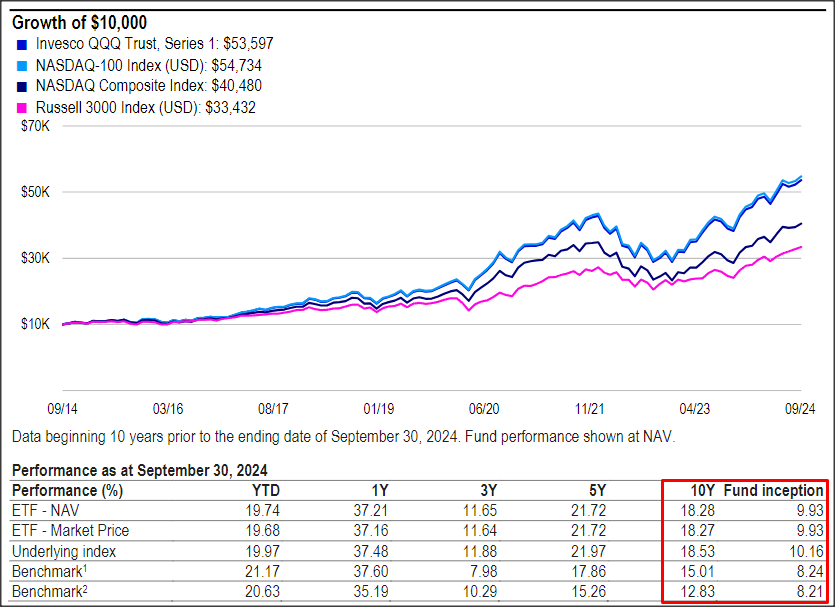The image size is (835, 607).
Task: Click Underlying index 10Y value 18.53
Action: (698, 551)
